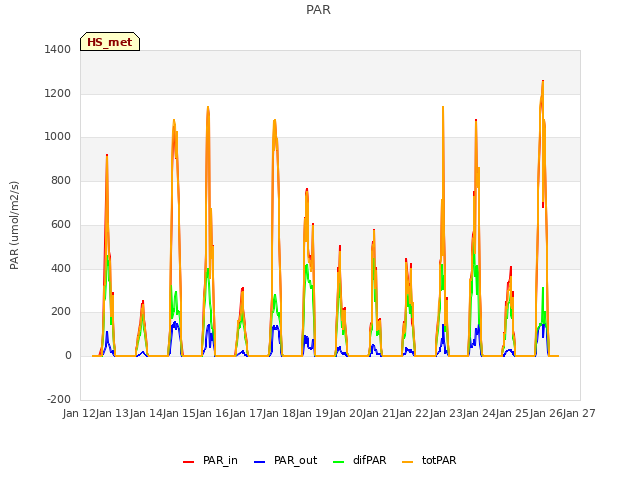
Task: Click the 600 y-axis label
Action: tap(61, 224)
